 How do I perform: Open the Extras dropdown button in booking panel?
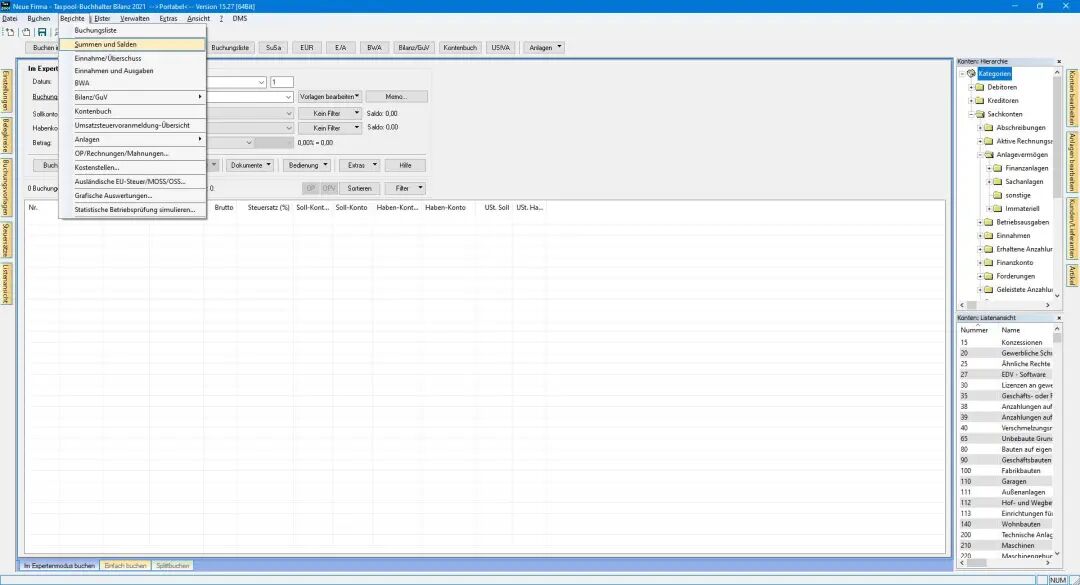(x=360, y=165)
